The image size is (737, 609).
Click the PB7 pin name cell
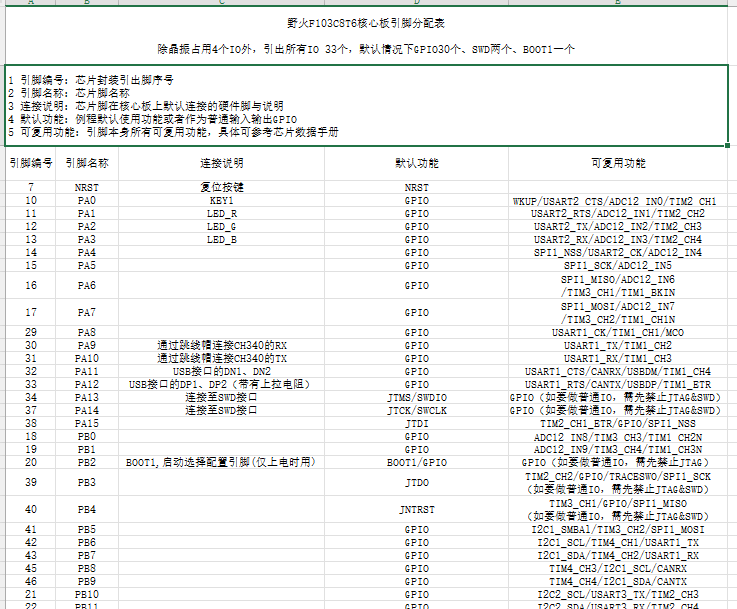(87, 555)
